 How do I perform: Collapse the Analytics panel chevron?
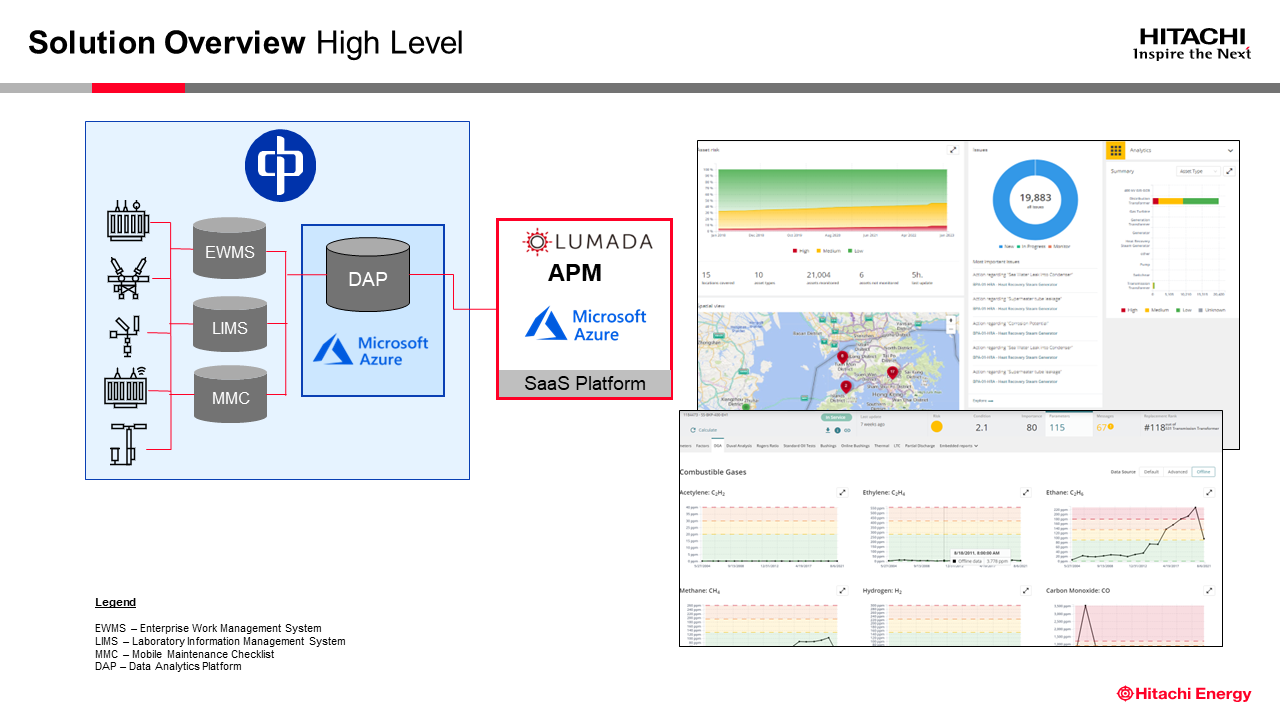tap(1230, 150)
